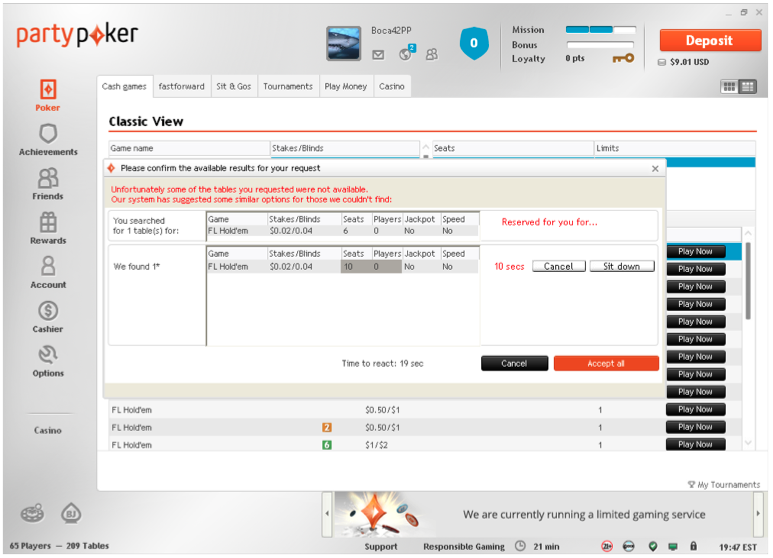Open Options in the sidebar
Screen dimensions: 773x558
pyautogui.click(x=48, y=361)
